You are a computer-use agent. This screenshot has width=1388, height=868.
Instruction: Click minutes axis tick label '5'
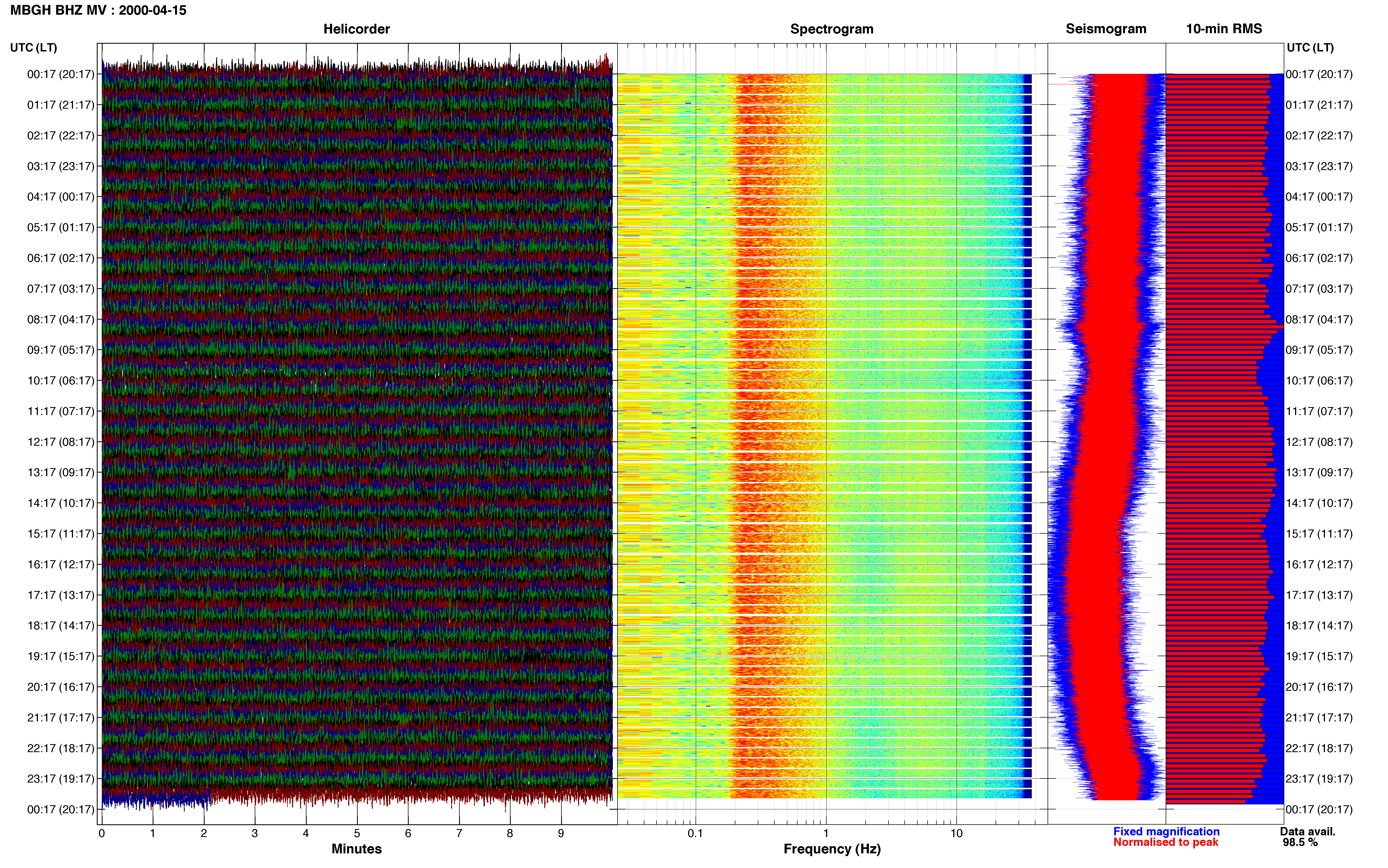[x=357, y=833]
